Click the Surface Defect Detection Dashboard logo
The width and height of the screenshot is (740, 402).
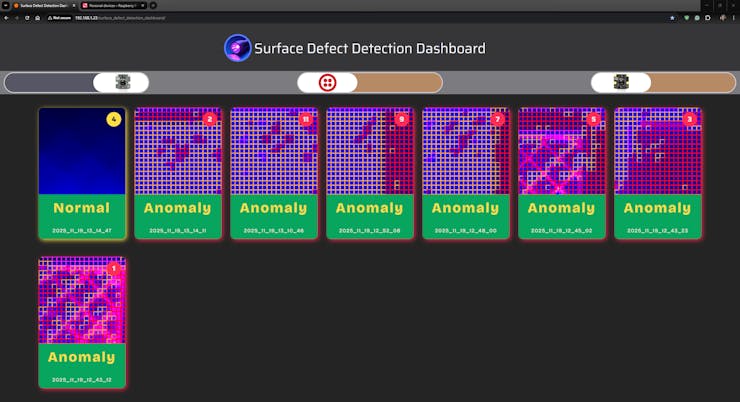[237, 48]
